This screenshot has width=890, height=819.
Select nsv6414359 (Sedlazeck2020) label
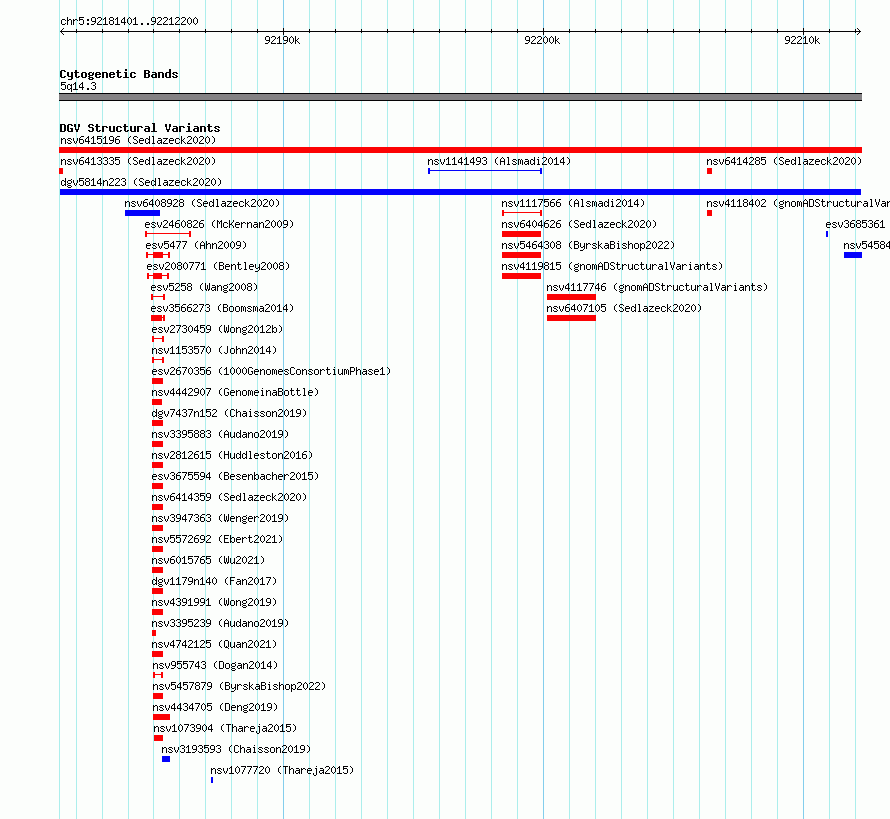[229, 497]
